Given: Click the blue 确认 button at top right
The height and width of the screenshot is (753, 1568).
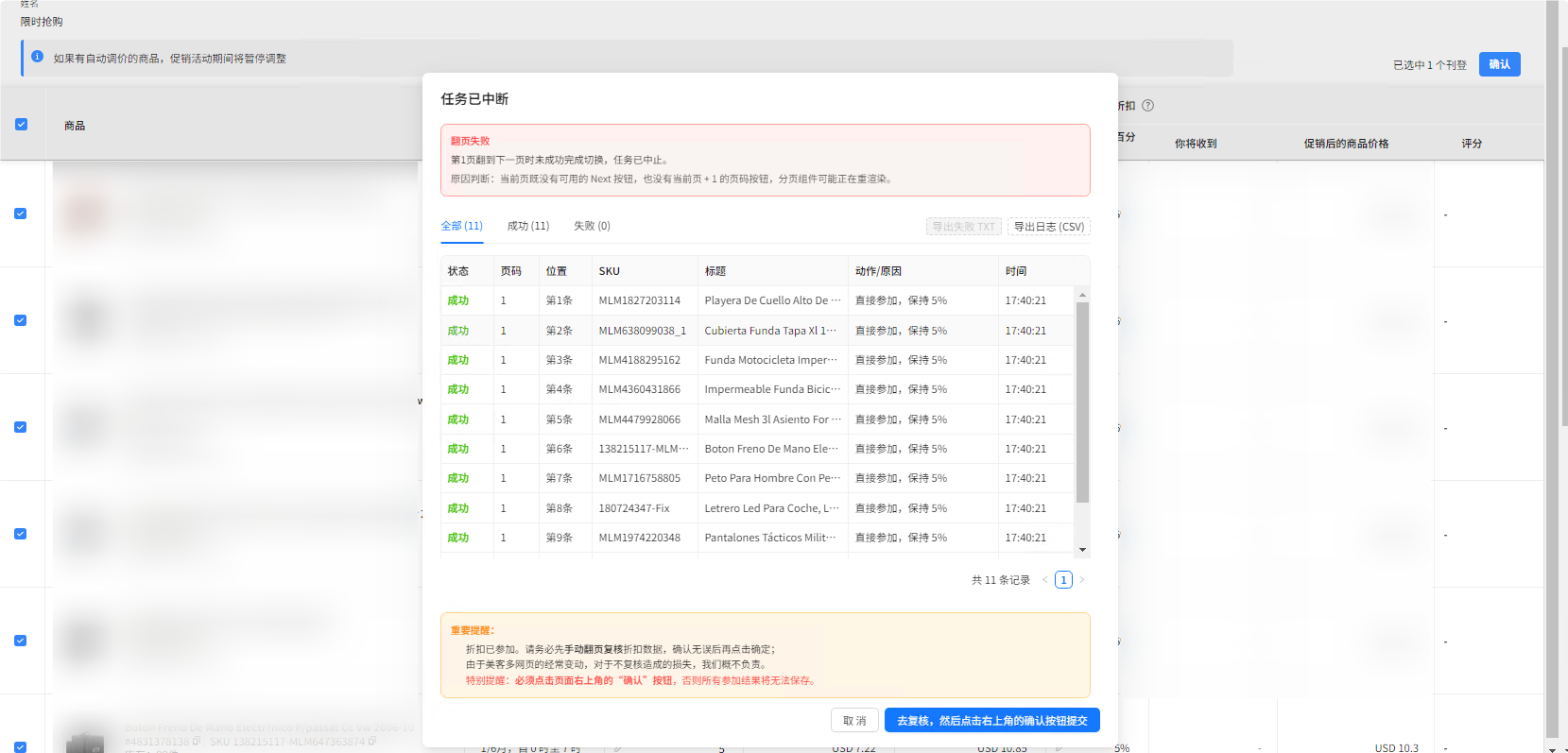Looking at the screenshot, I should click(1500, 64).
